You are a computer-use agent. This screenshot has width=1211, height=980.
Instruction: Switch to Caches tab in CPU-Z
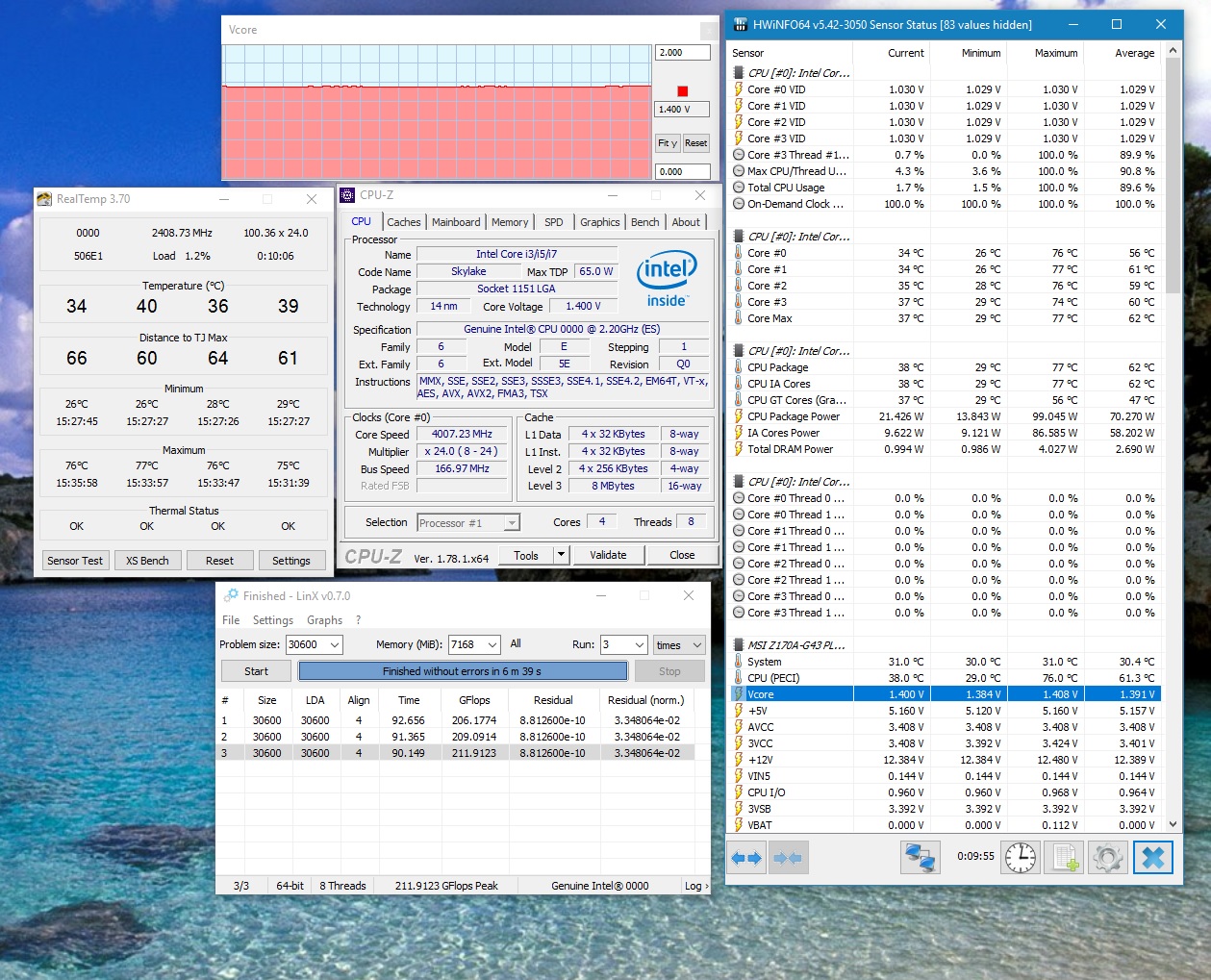[404, 222]
